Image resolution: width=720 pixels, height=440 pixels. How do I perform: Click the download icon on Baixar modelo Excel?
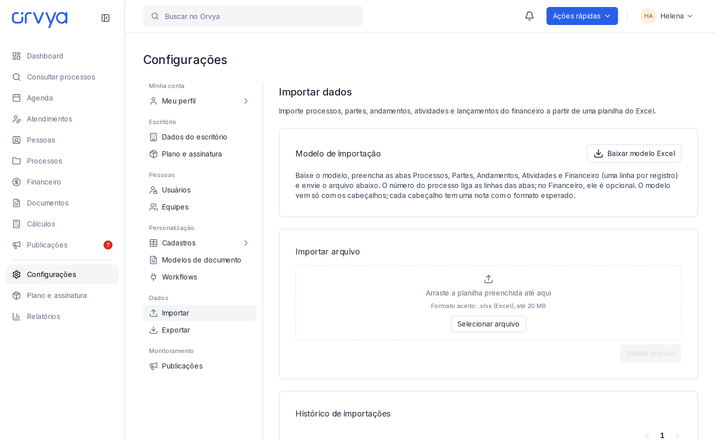pos(598,153)
